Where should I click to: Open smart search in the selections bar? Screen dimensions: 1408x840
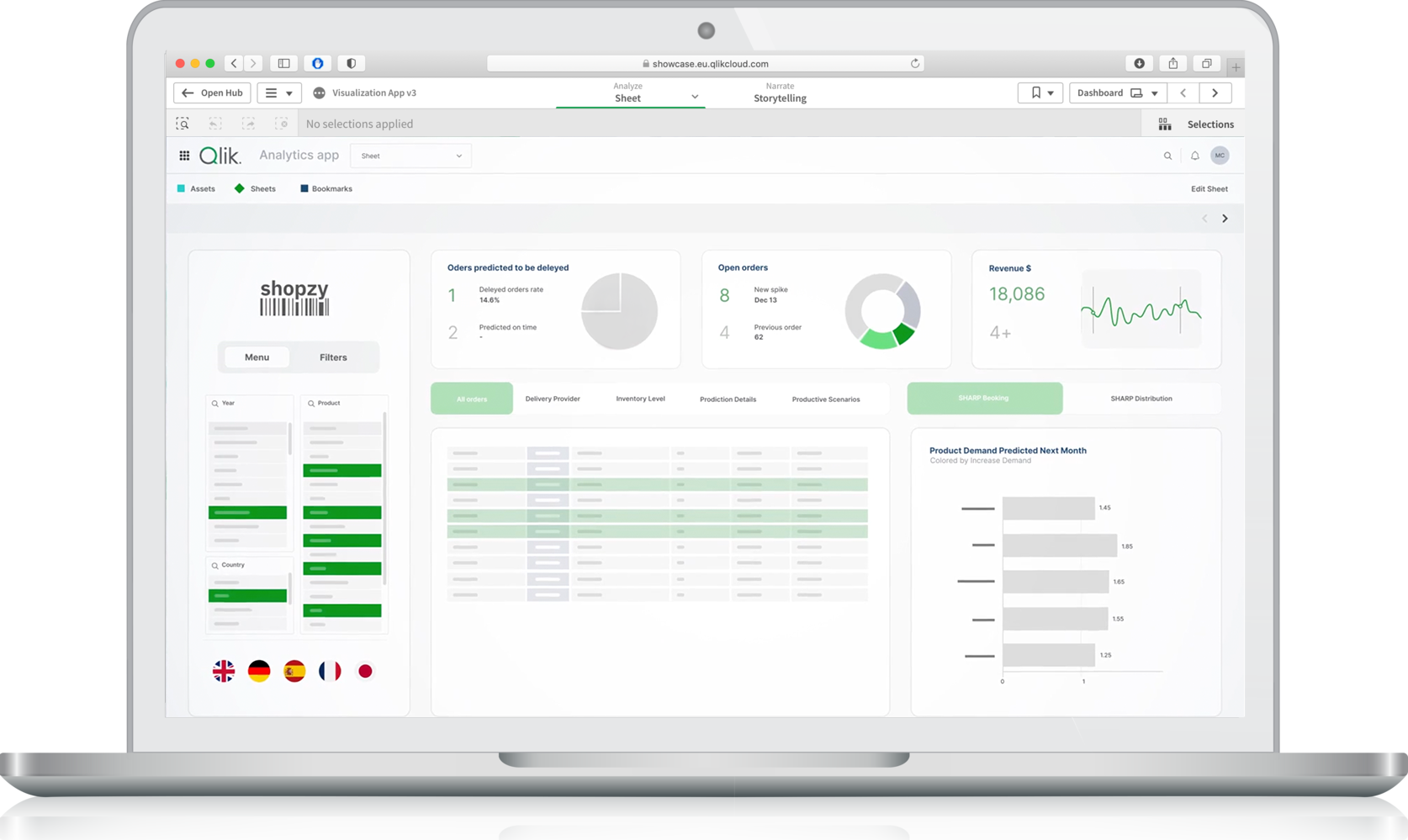click(x=183, y=123)
